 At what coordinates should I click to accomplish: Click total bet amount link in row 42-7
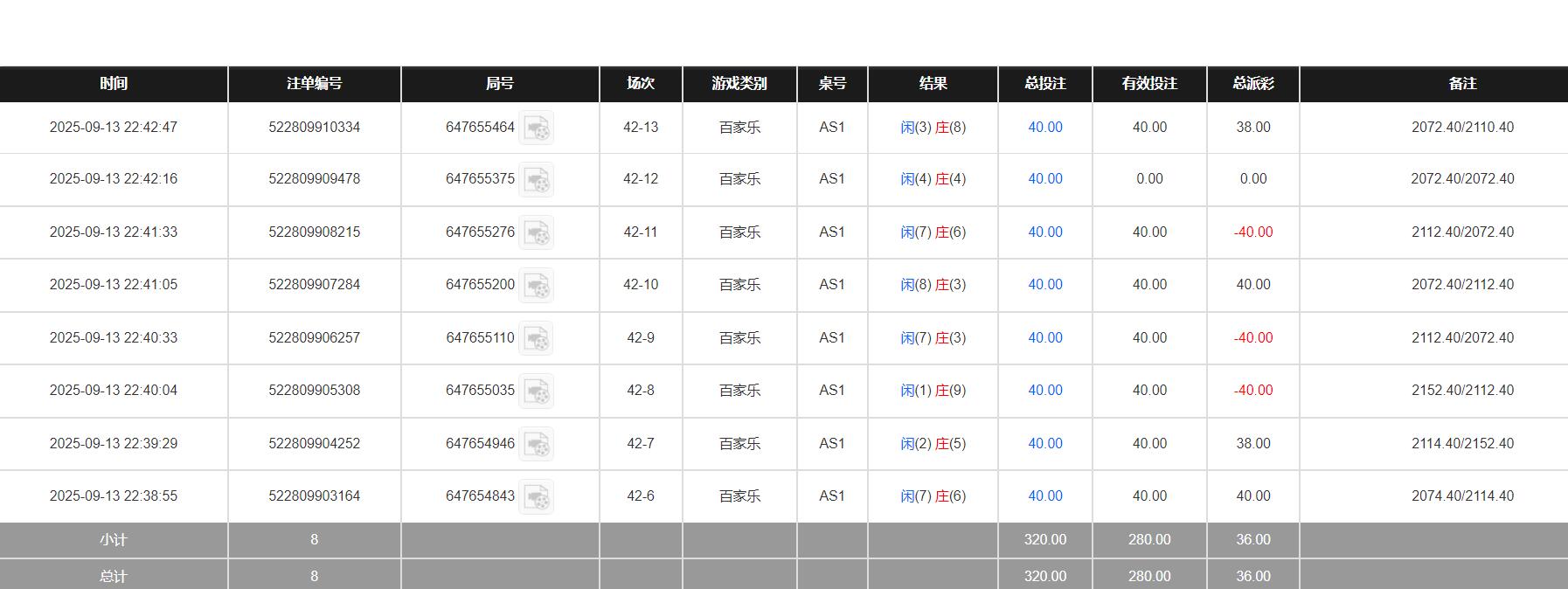click(1044, 444)
